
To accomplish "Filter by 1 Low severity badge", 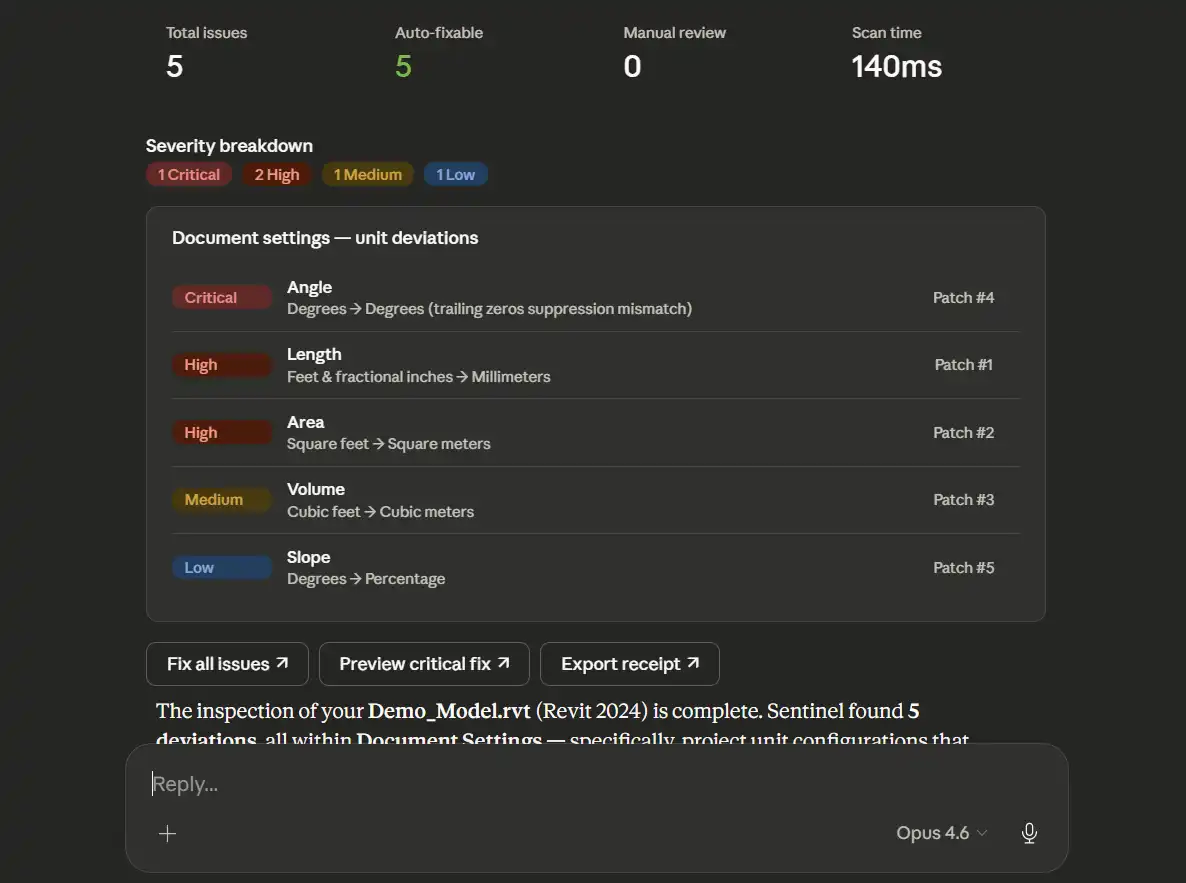I will point(456,175).
